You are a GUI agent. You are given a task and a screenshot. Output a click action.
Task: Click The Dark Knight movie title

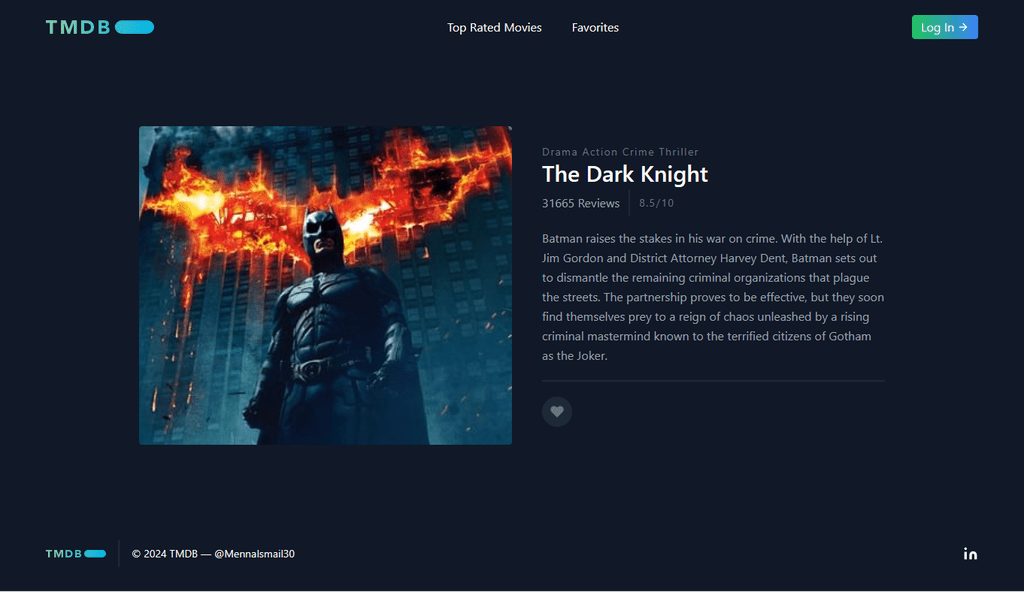point(625,174)
